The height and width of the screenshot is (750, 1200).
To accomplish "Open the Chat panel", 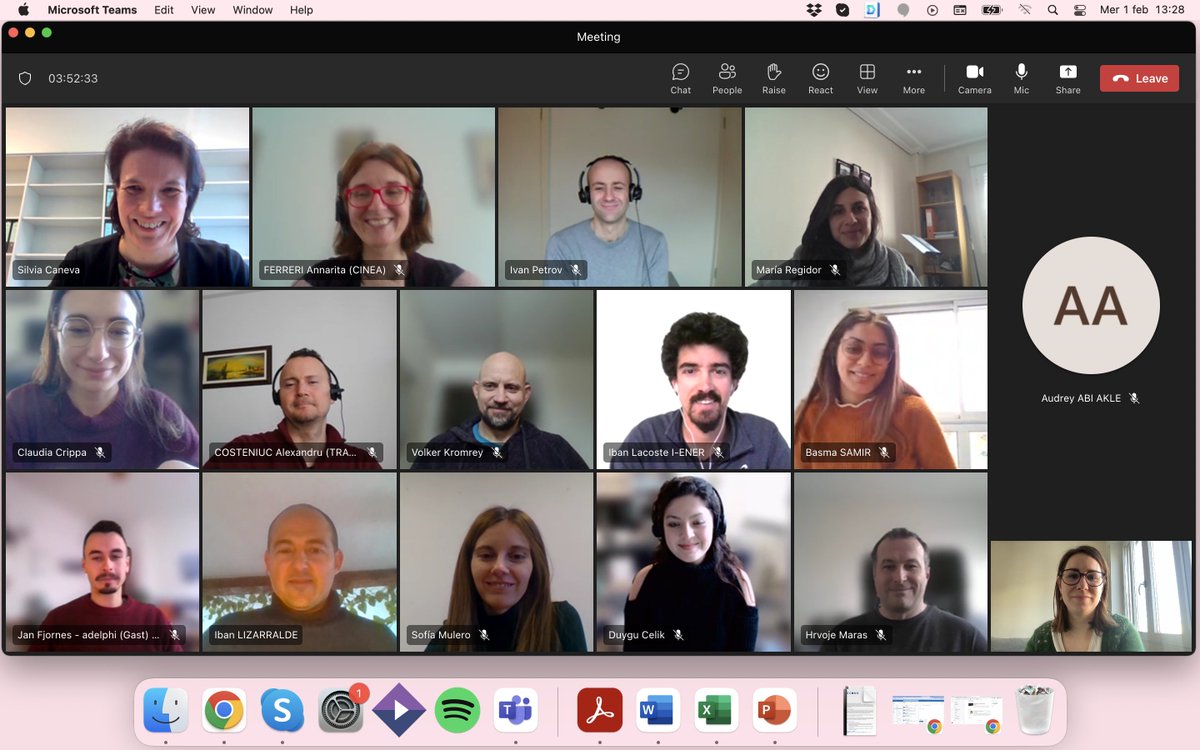I will [x=680, y=78].
